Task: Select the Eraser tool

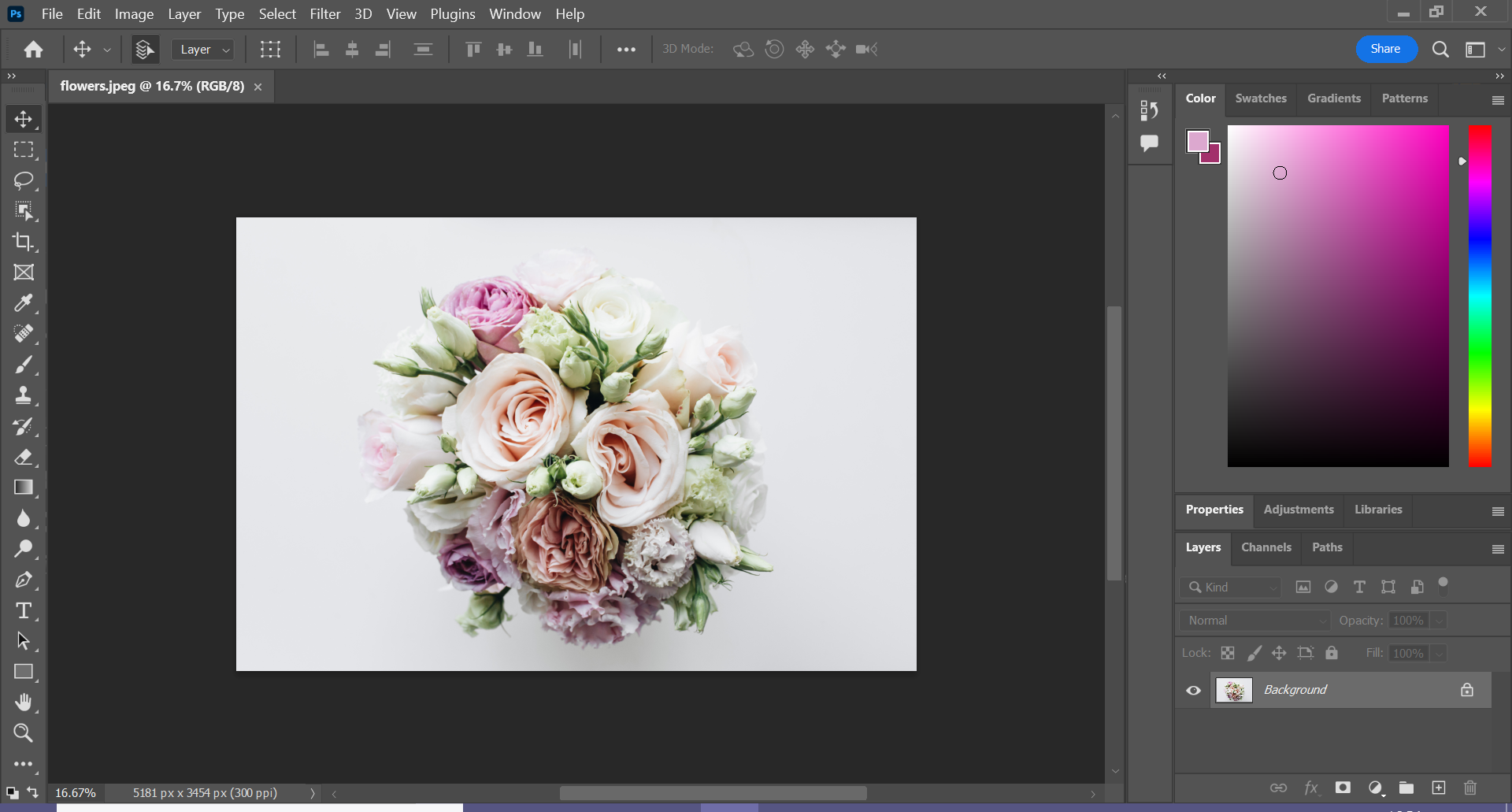Action: 24,457
